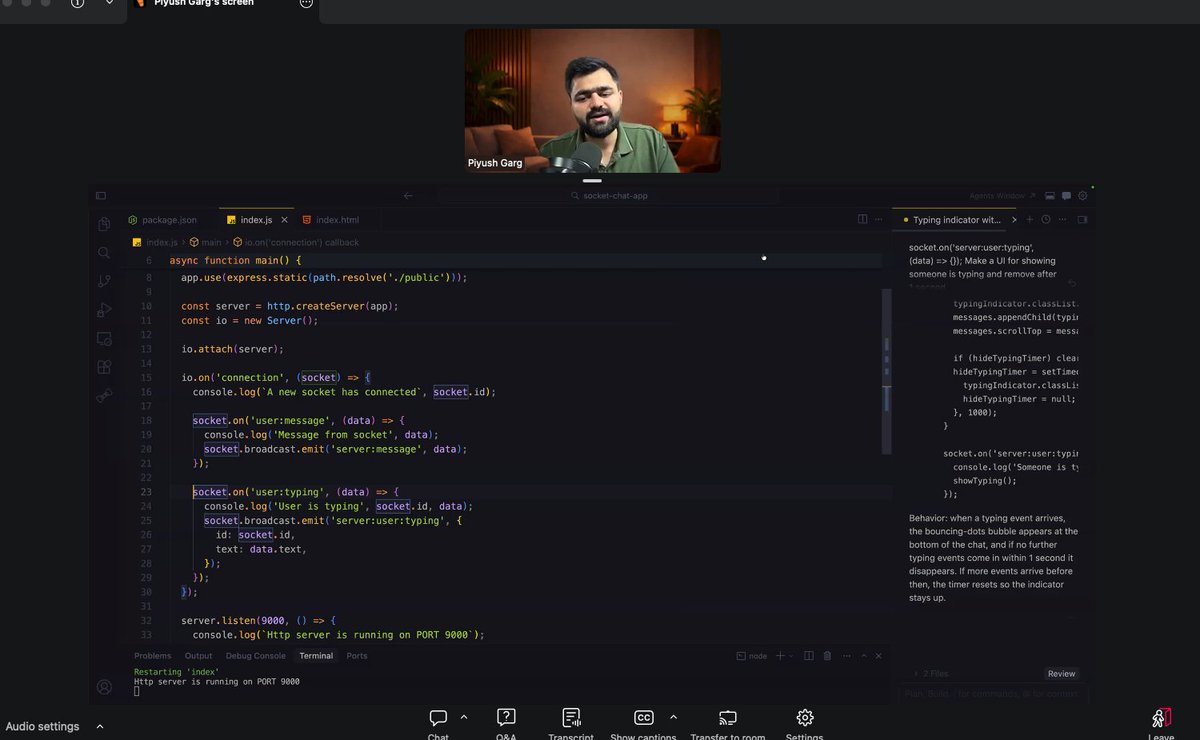Select the Explorer icon in the activity bar
The height and width of the screenshot is (740, 1200).
click(104, 224)
